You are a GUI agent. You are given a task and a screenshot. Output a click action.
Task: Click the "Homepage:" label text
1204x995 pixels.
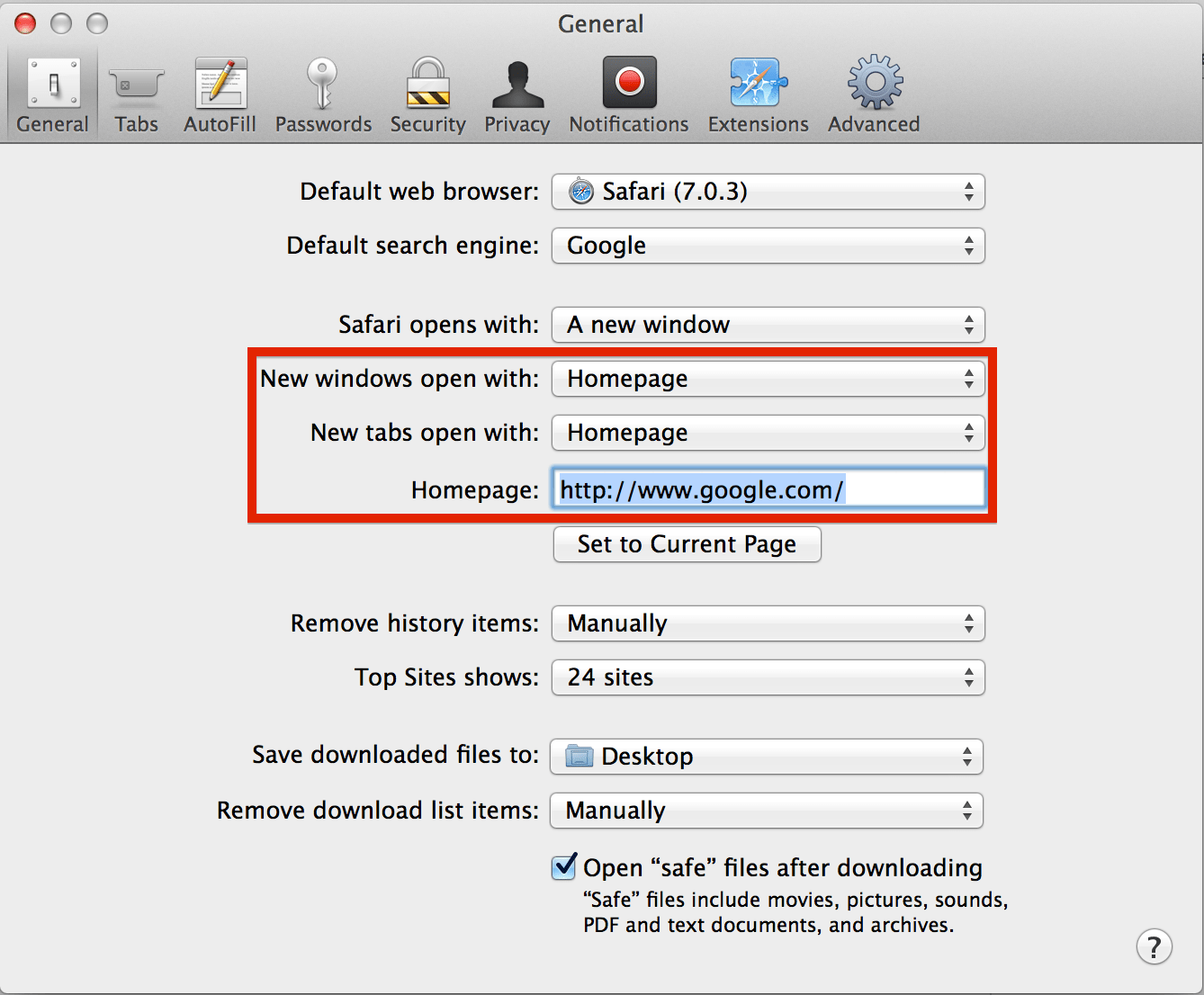coord(475,490)
